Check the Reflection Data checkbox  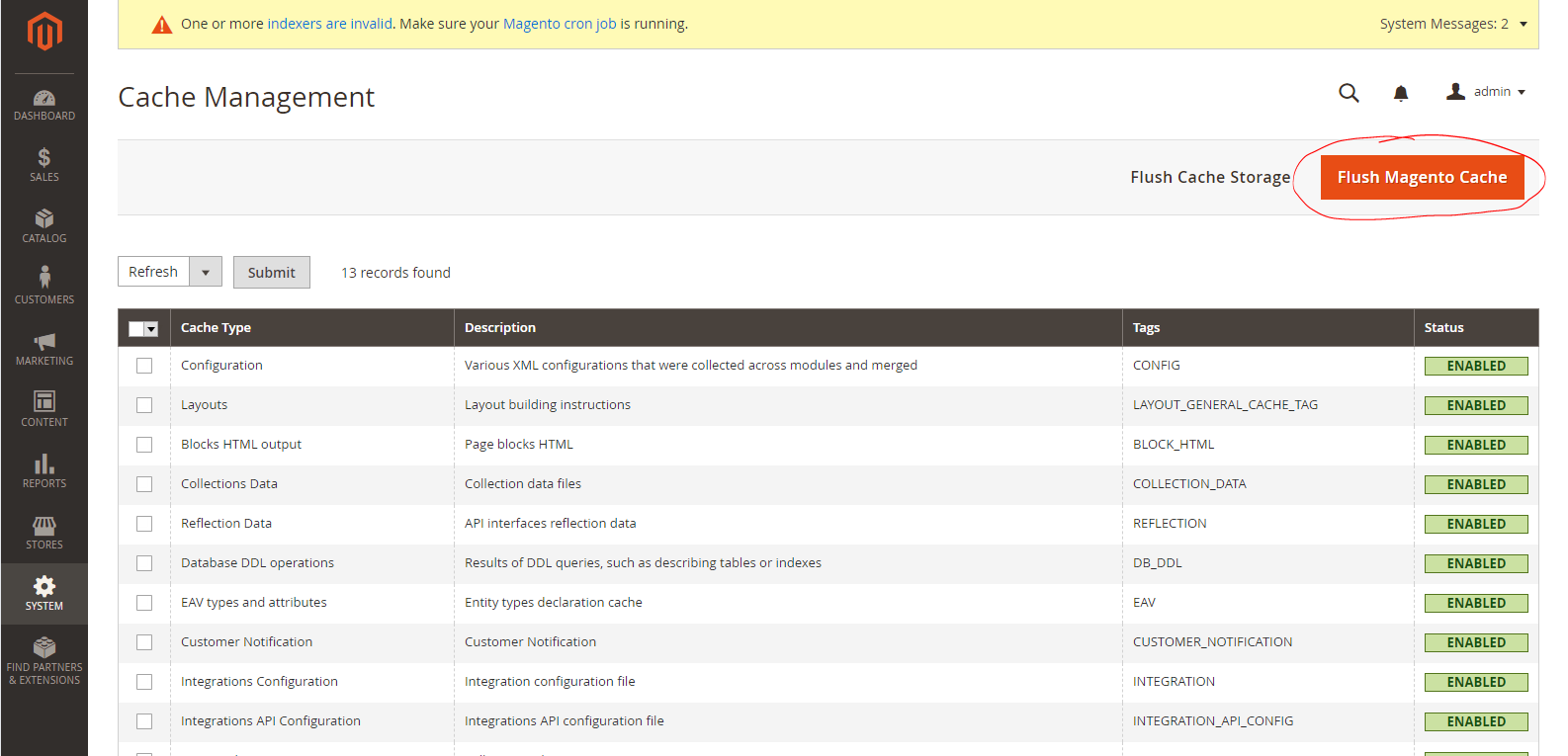(144, 524)
